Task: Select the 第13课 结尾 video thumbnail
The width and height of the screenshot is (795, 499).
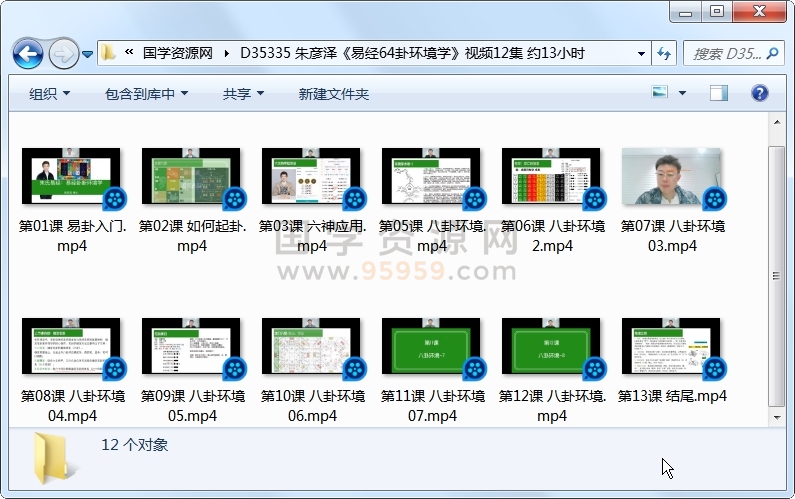Action: [x=671, y=346]
